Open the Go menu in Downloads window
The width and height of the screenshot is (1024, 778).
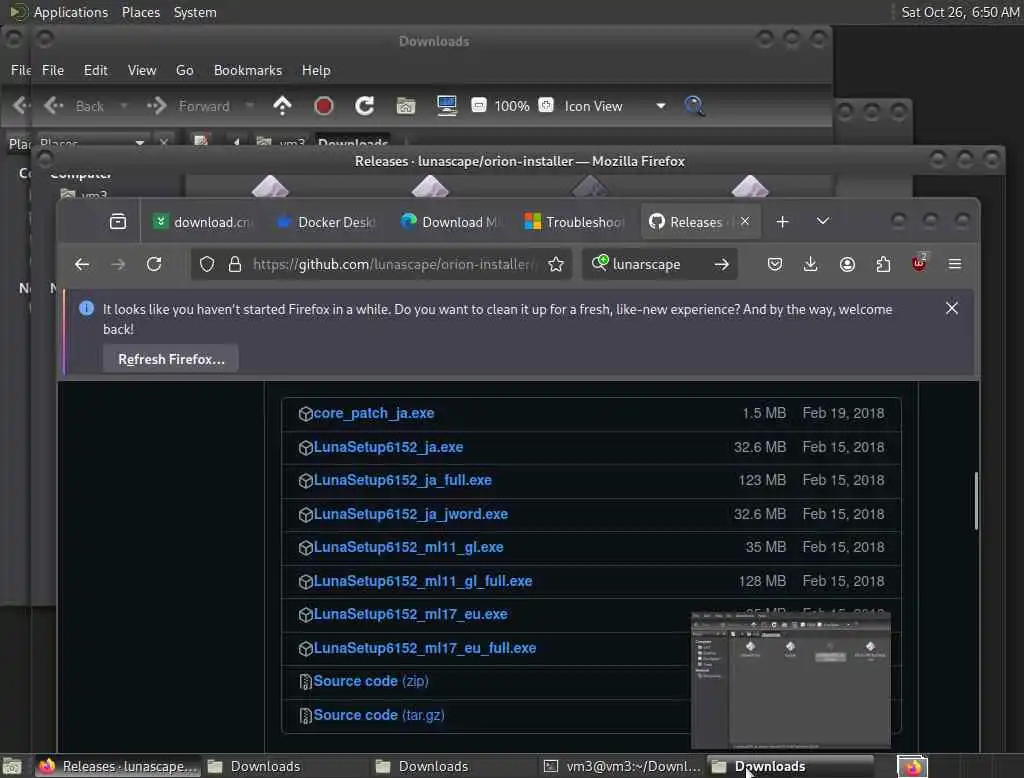[x=184, y=70]
